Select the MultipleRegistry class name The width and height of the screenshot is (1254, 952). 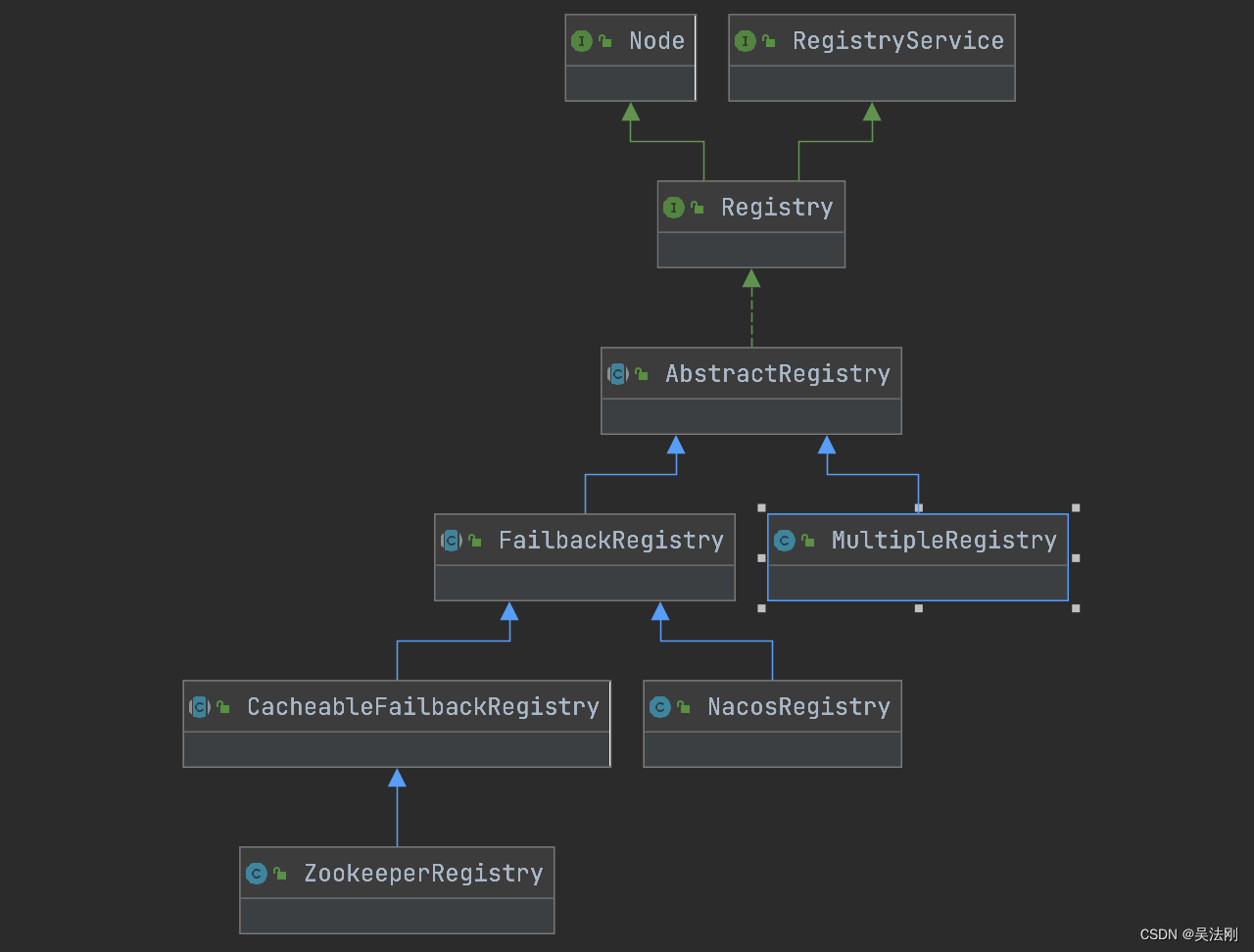tap(944, 541)
